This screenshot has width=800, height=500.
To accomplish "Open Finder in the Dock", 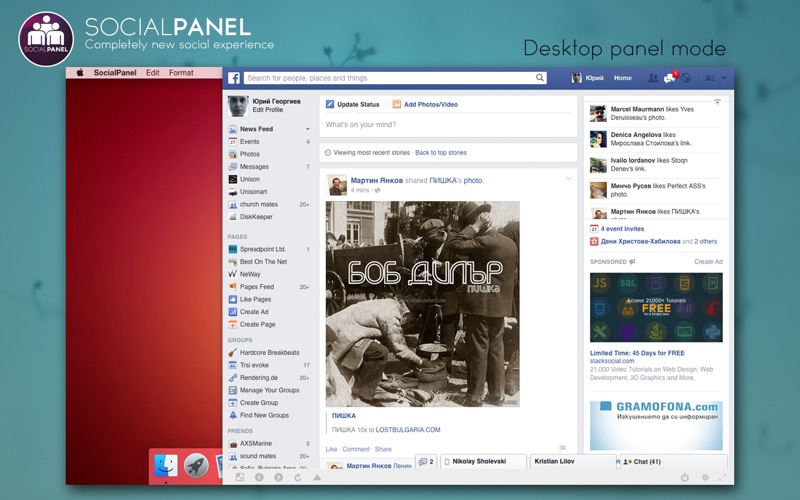I will tap(166, 465).
